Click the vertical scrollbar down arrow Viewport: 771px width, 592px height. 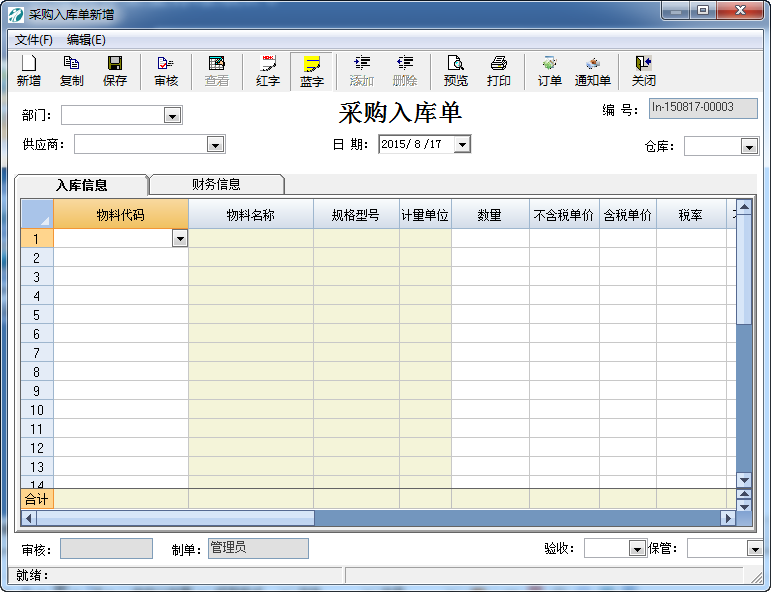[x=744, y=480]
